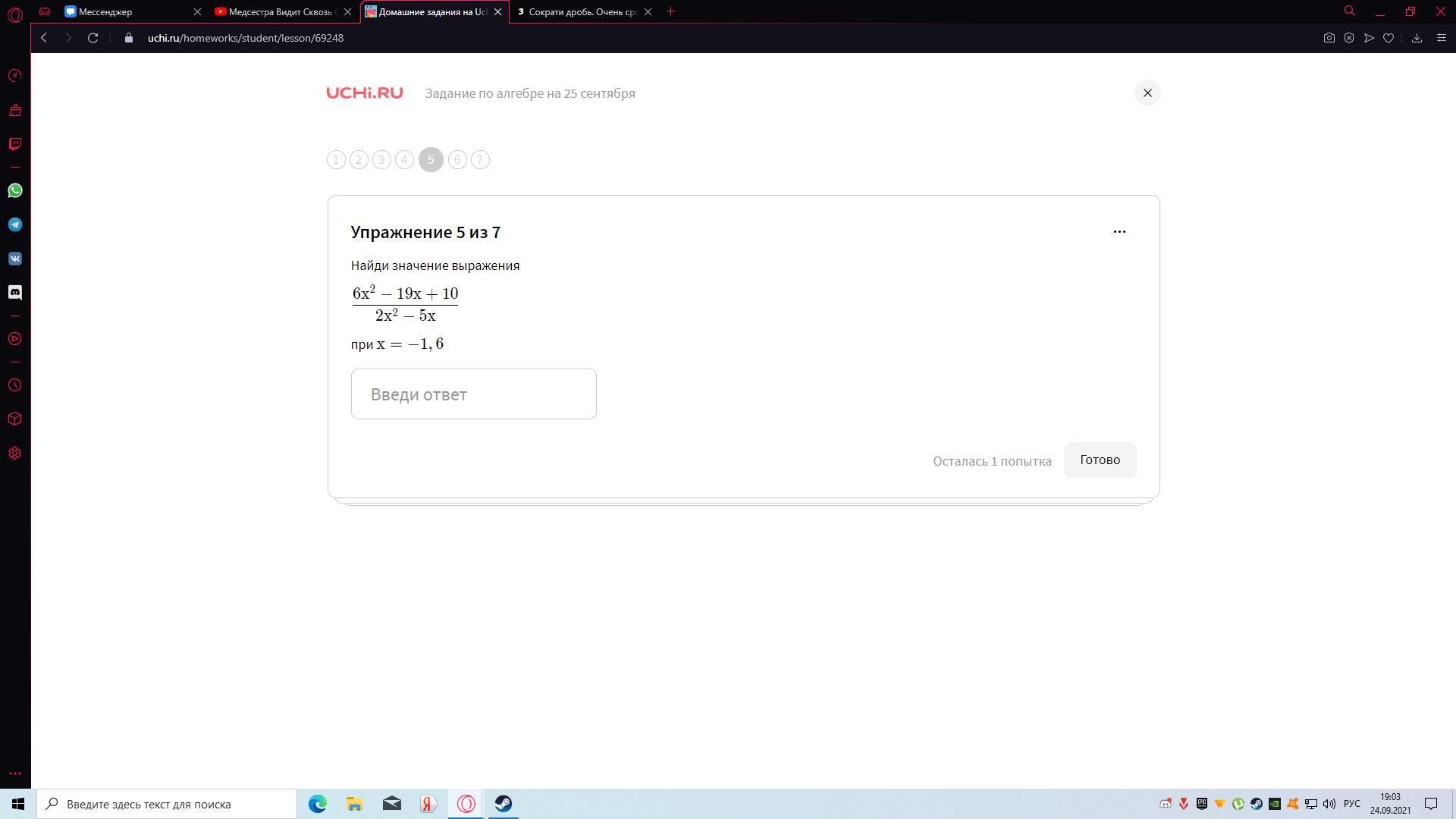This screenshot has width=1456, height=819.
Task: Open Discord from the sidebar
Action: tap(15, 293)
